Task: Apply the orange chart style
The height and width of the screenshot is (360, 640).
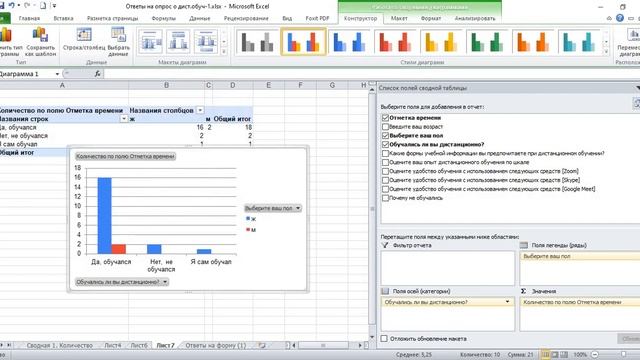Action: coord(533,42)
